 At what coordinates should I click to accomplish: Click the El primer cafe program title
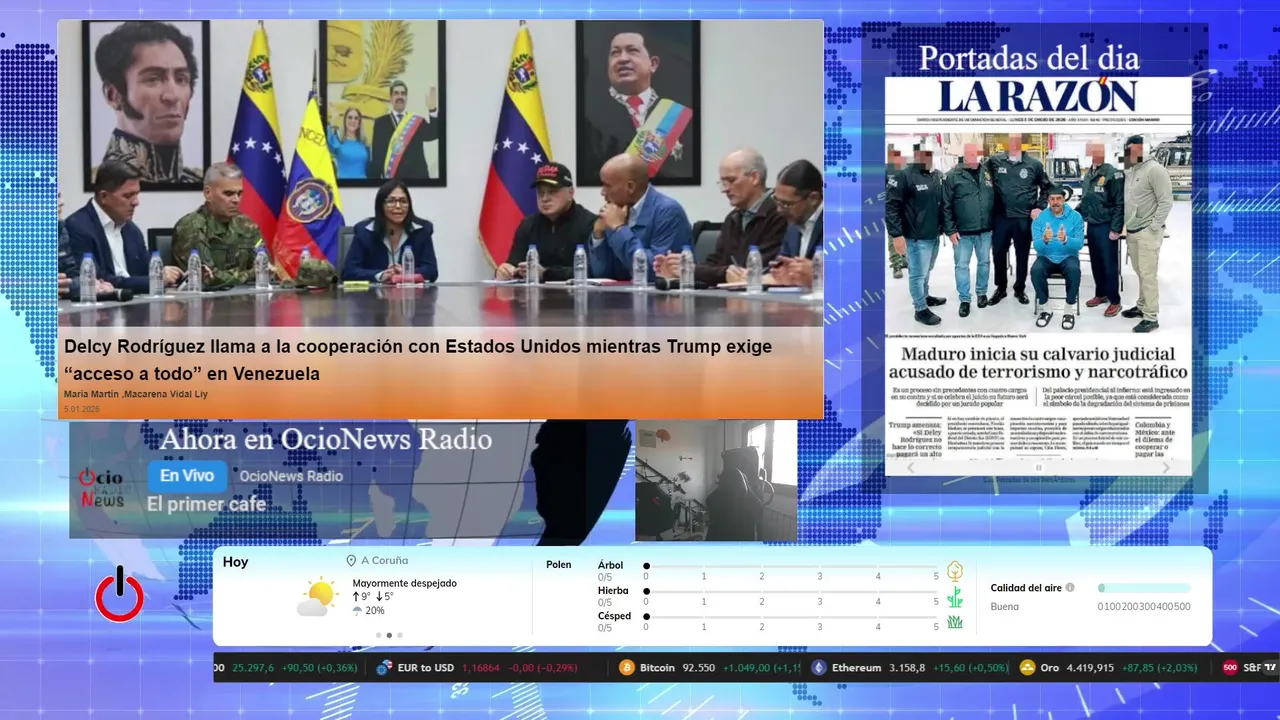(x=207, y=504)
